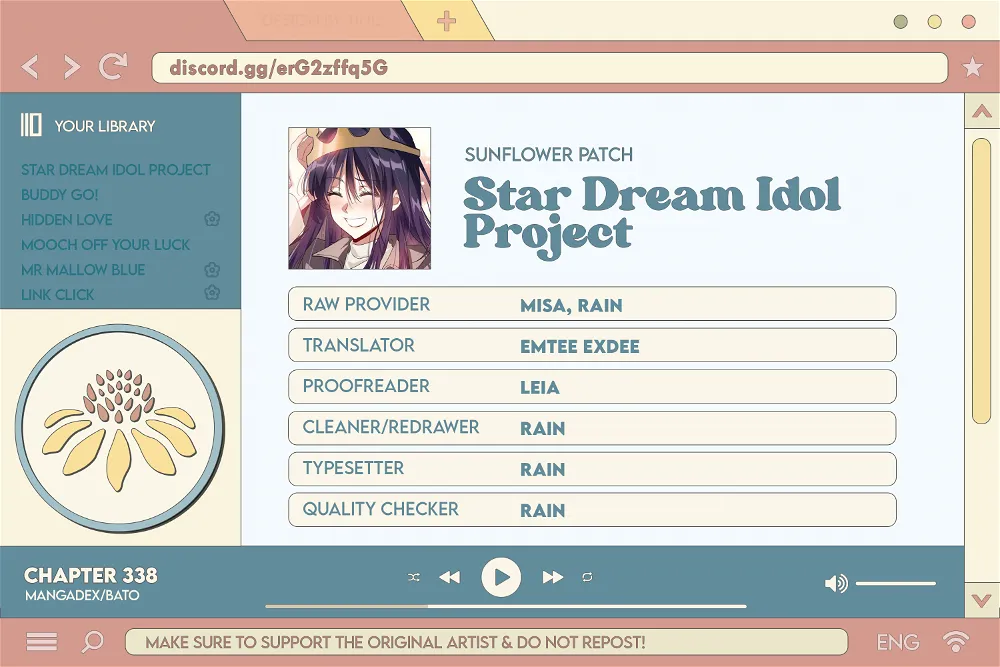Go forward with the right arrow

(71, 66)
